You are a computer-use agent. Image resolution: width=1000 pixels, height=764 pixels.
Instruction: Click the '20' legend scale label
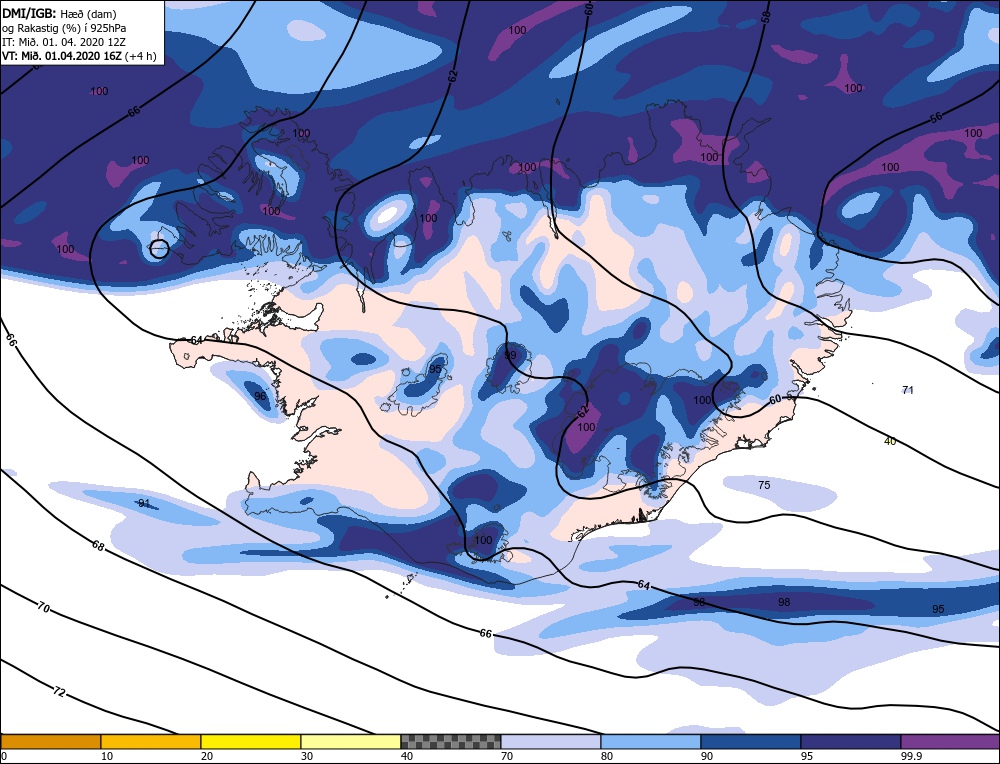[x=207, y=756]
